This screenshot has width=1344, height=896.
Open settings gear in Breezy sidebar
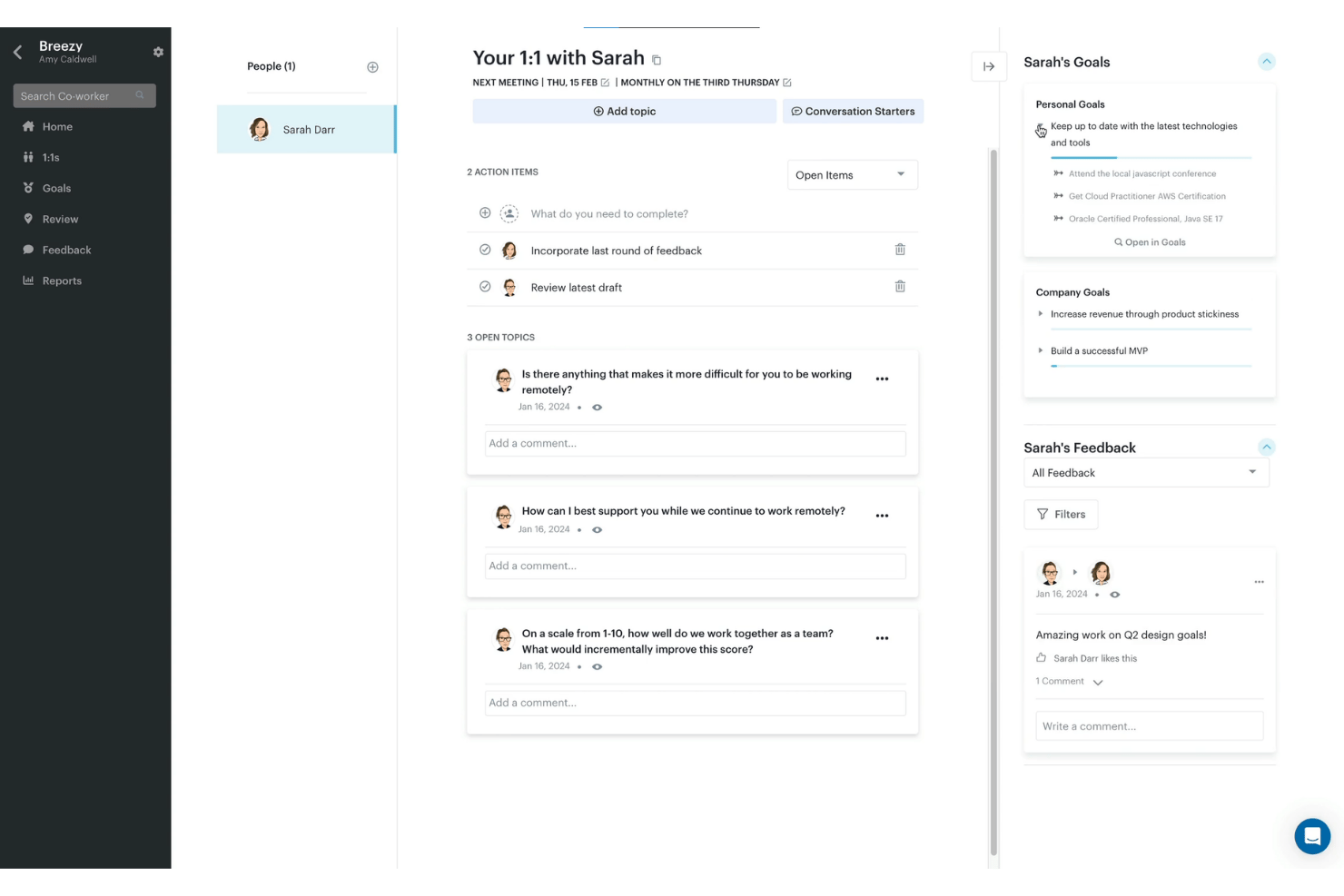tap(158, 52)
